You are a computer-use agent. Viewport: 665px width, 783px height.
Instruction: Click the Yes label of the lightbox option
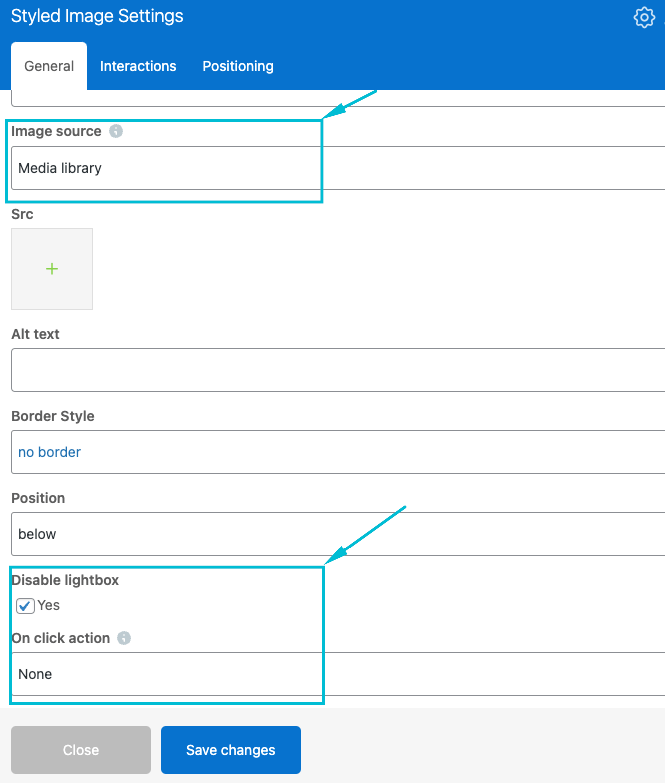point(49,606)
